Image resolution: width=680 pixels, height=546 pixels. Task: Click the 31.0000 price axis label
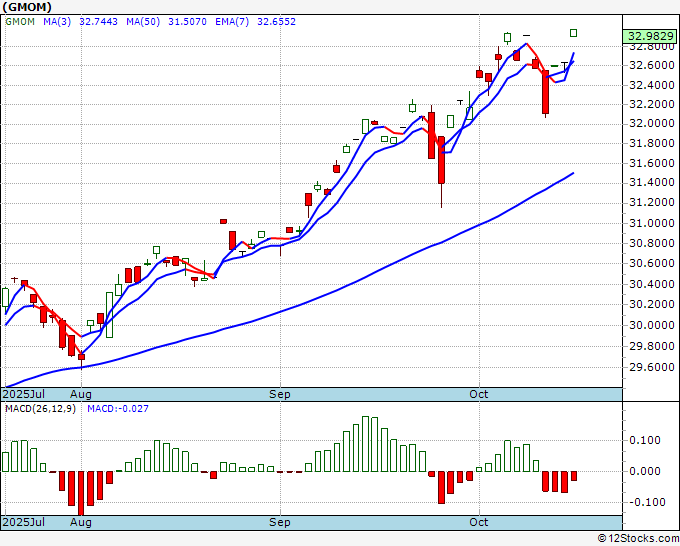652,223
